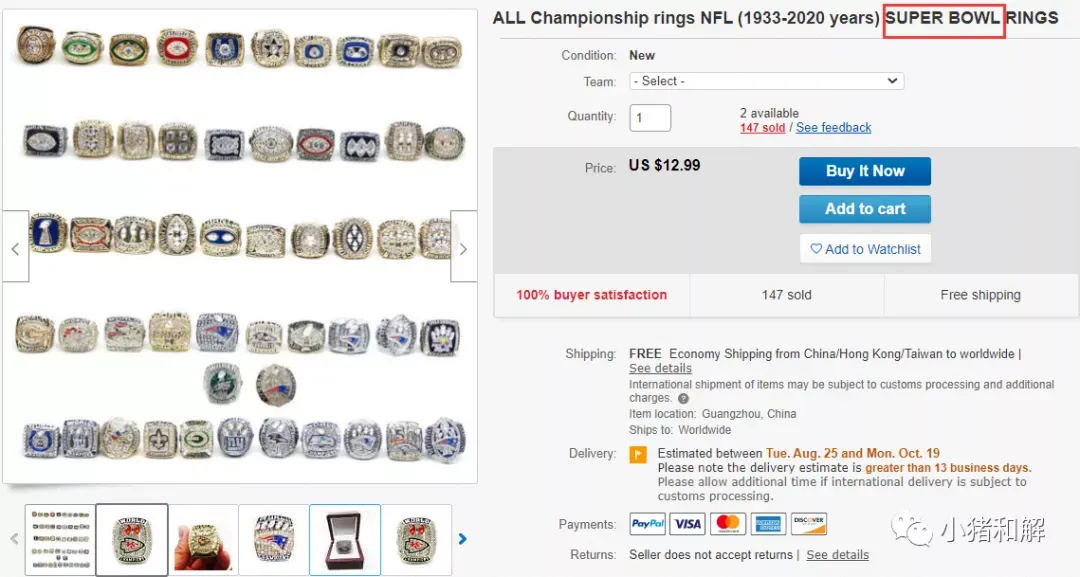The height and width of the screenshot is (577, 1080).
Task: Click the orange delivery flag icon
Action: [637, 455]
